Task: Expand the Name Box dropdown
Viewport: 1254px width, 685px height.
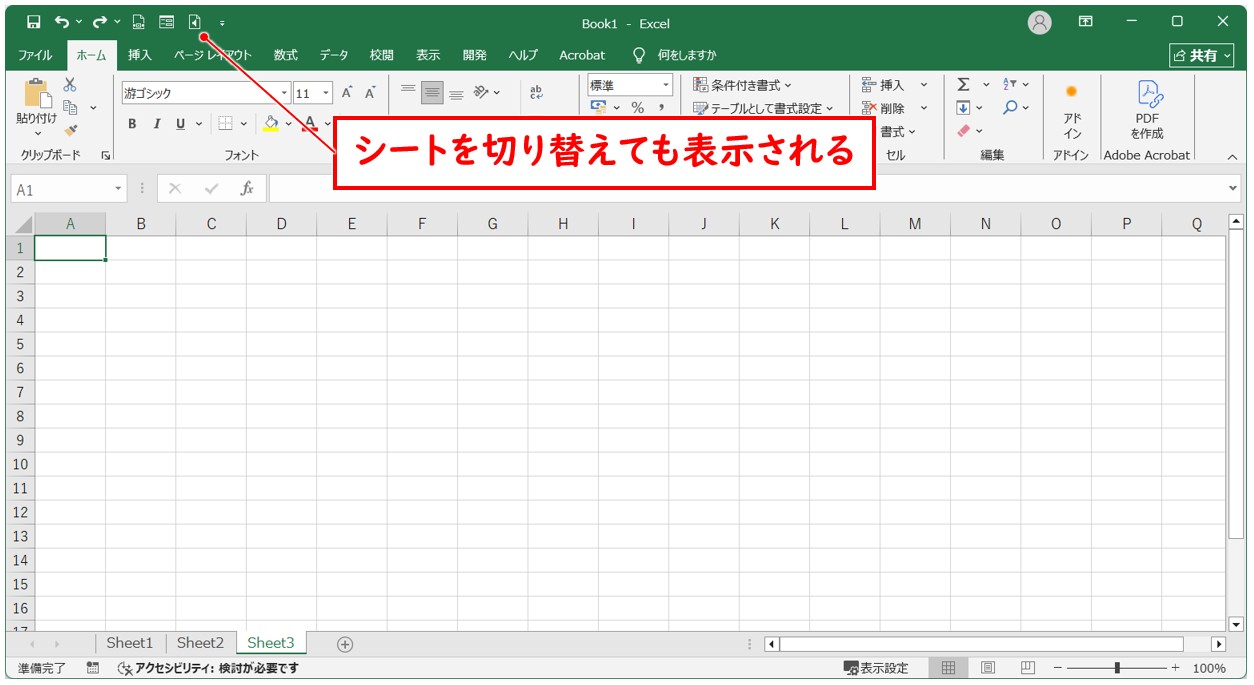Action: 119,189
